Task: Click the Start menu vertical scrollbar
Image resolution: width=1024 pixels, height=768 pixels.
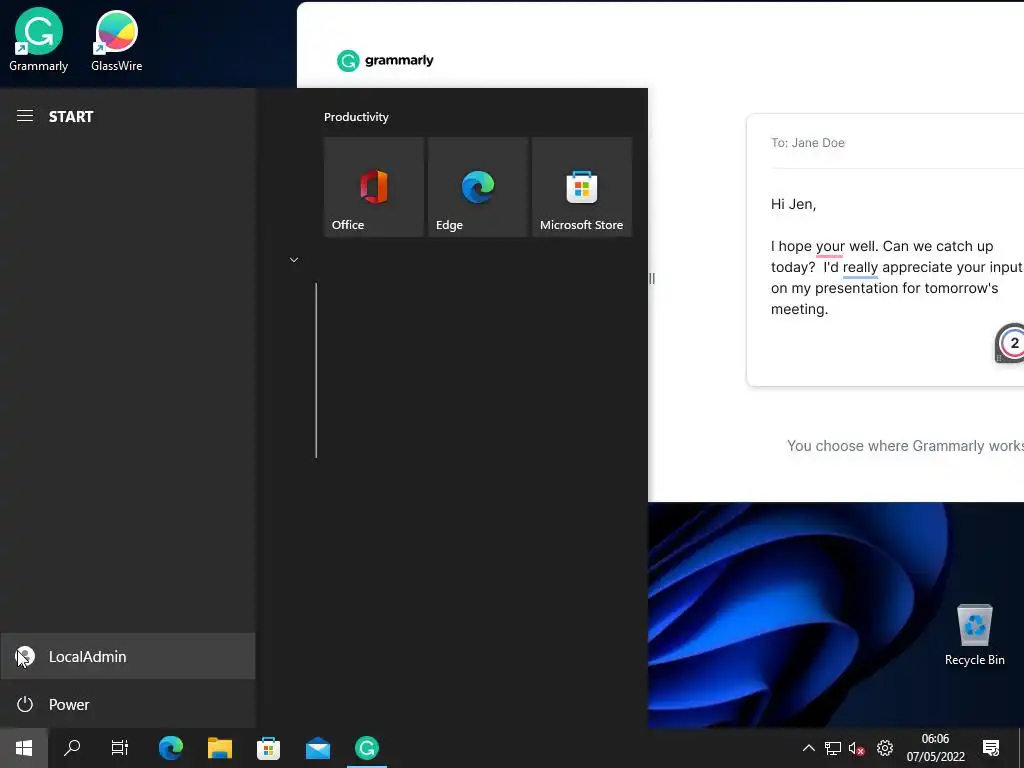Action: pyautogui.click(x=316, y=370)
